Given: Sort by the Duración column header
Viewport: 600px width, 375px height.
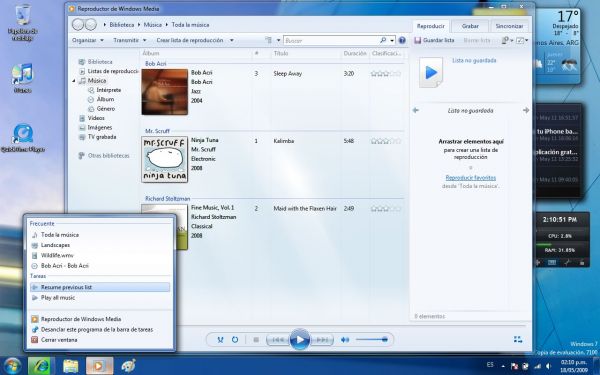Looking at the screenshot, I should (355, 53).
